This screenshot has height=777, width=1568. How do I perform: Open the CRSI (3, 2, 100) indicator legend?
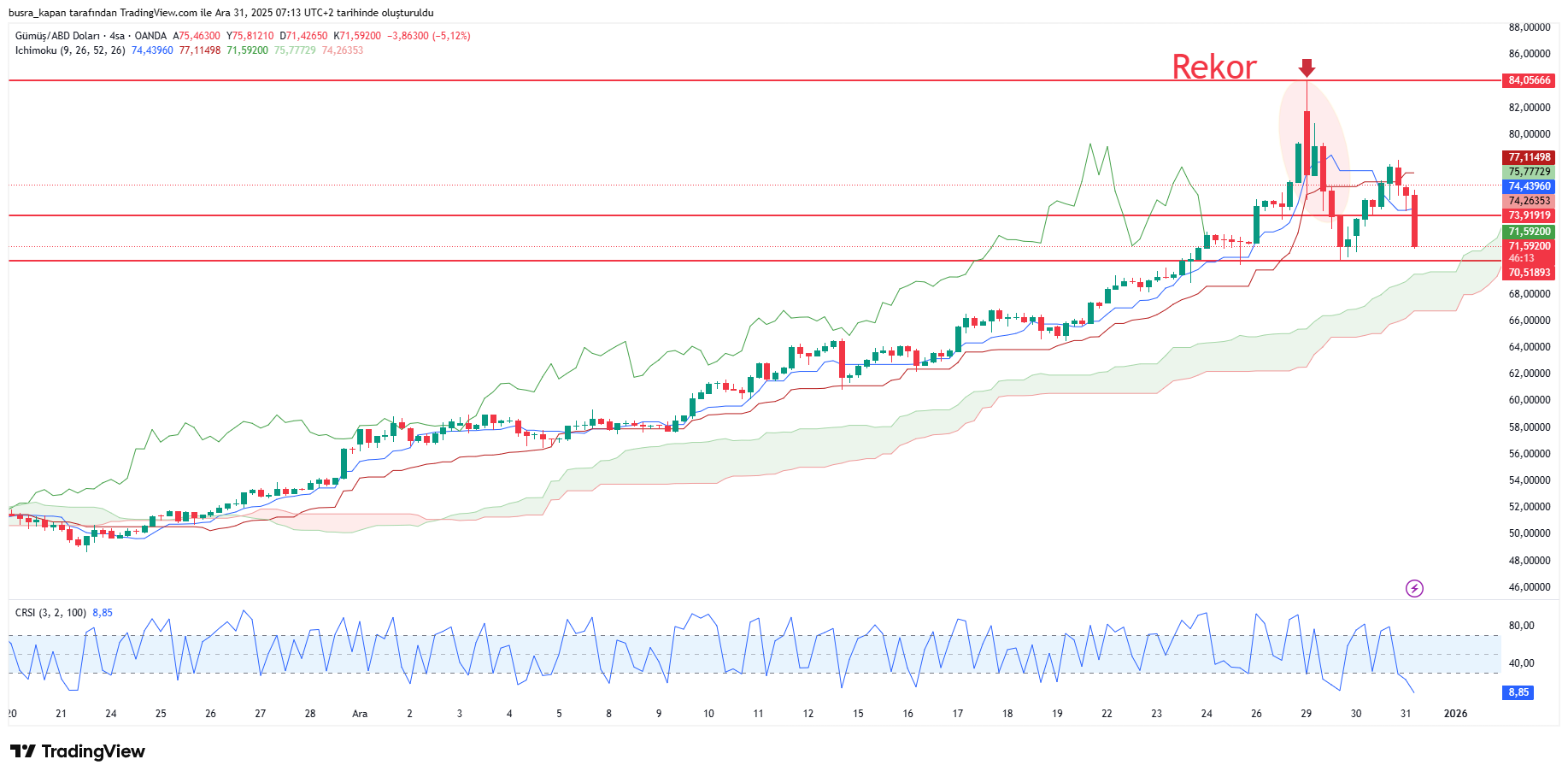click(x=50, y=613)
